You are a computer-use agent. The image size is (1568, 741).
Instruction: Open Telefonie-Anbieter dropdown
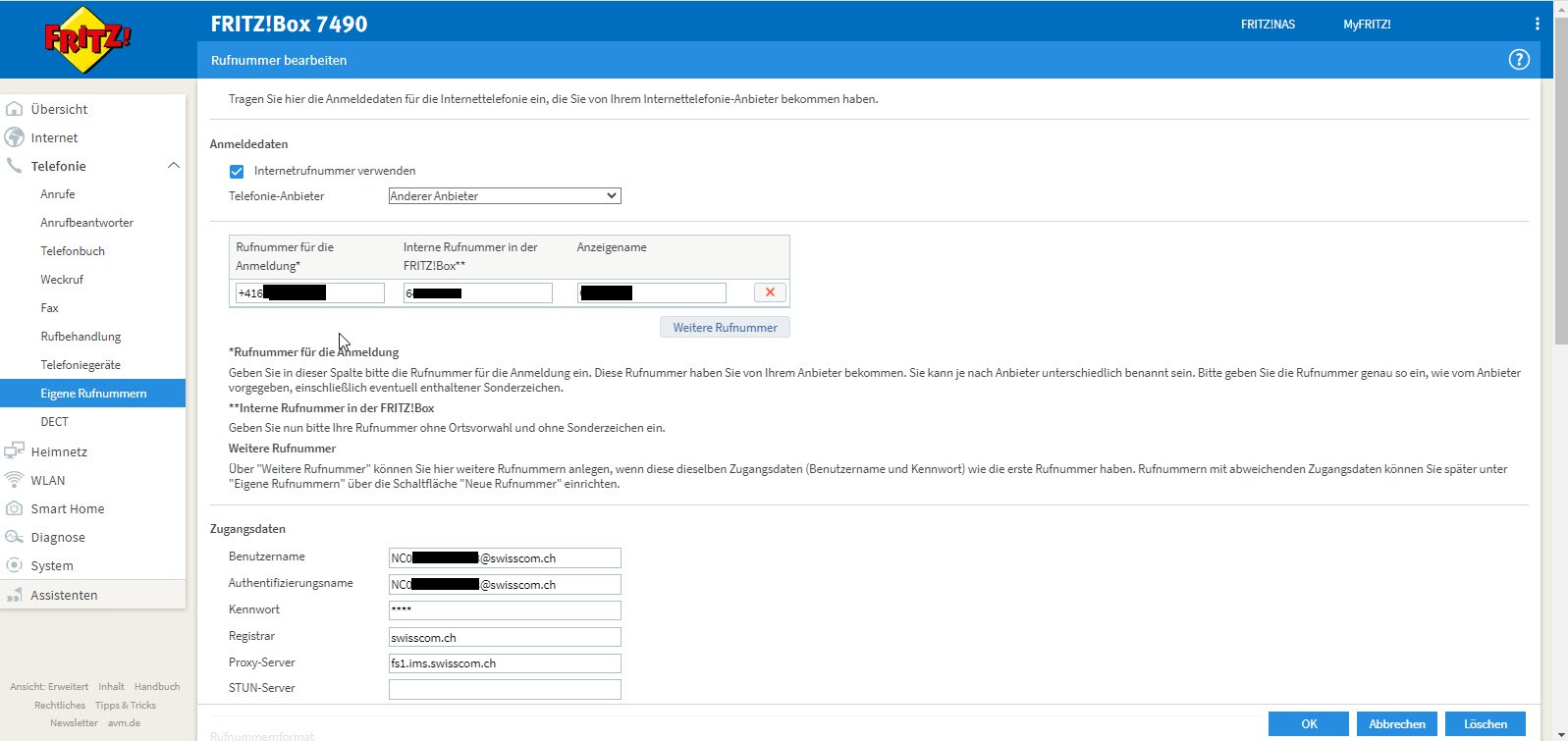(505, 196)
